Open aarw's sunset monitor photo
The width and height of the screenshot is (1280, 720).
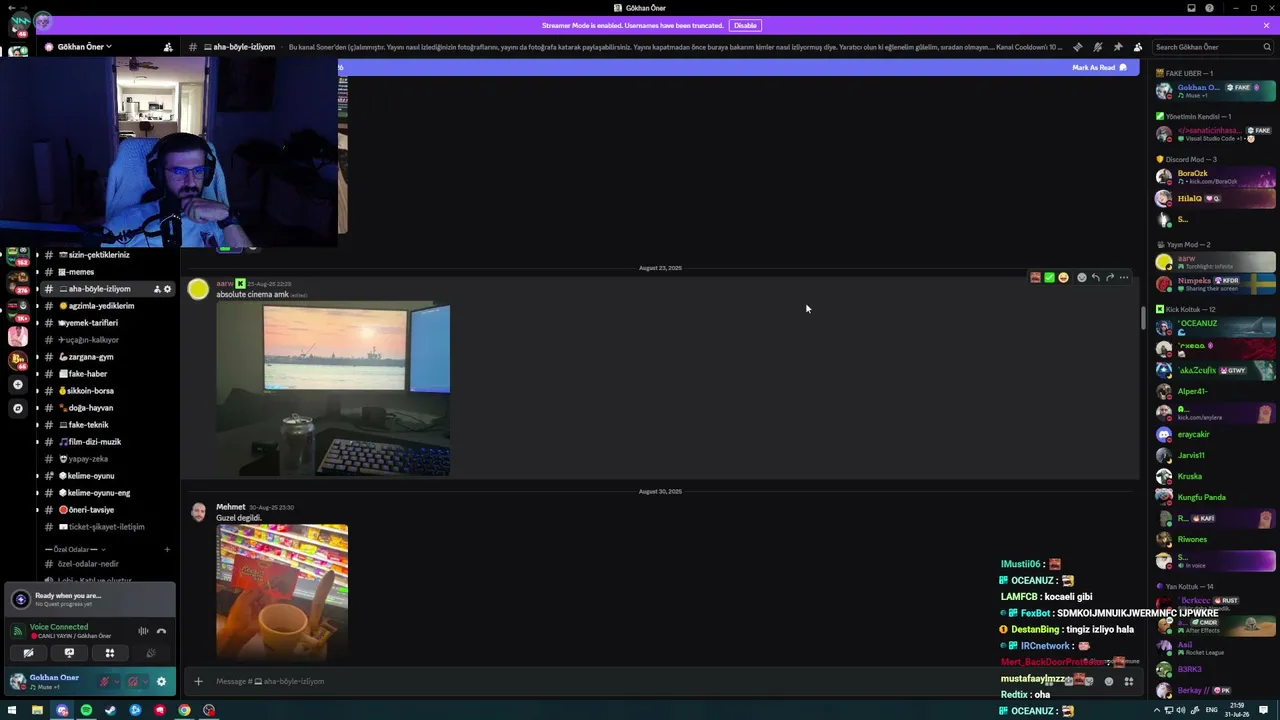pyautogui.click(x=333, y=389)
